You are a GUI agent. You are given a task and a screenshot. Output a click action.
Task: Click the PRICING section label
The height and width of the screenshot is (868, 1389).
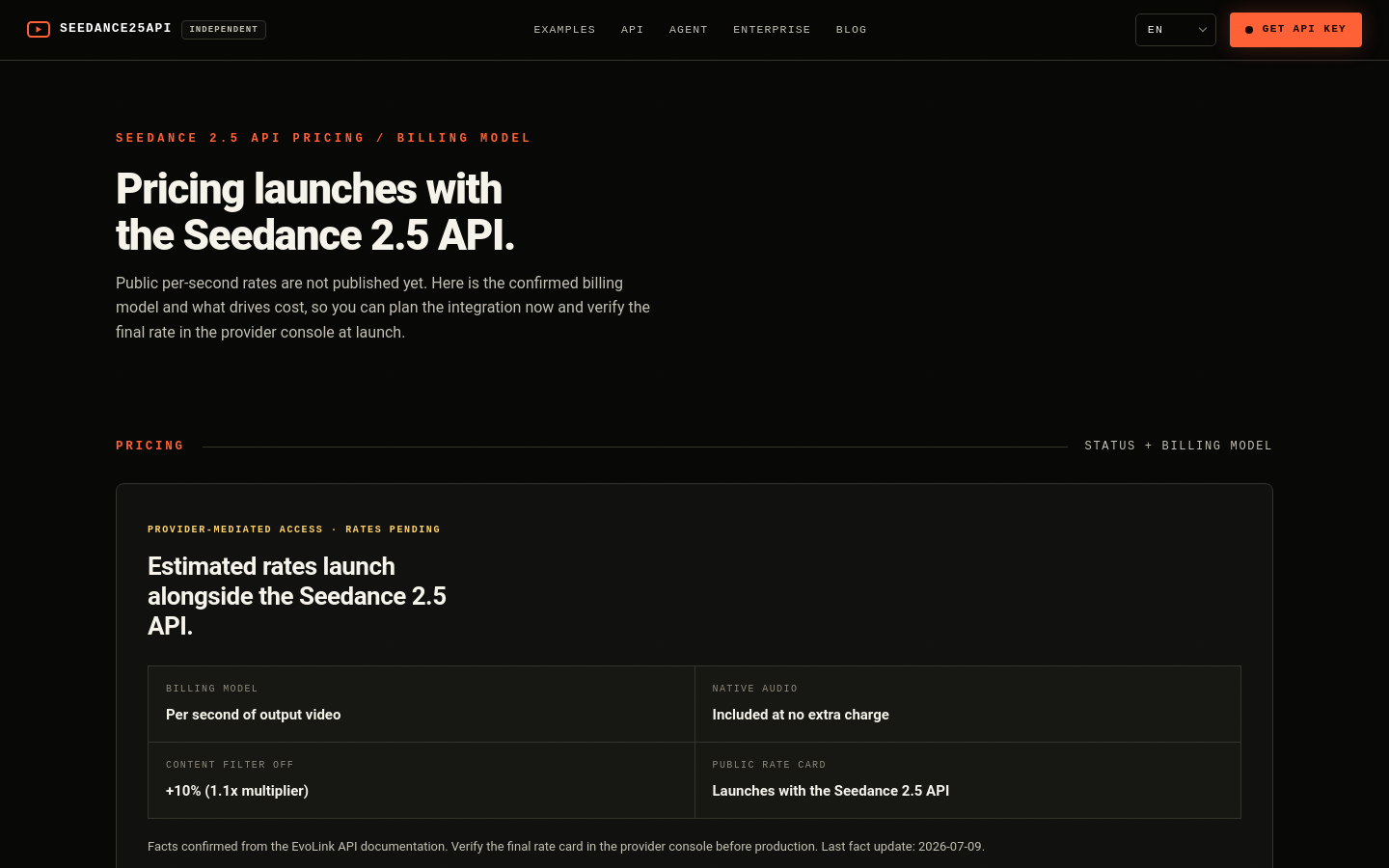coord(150,446)
